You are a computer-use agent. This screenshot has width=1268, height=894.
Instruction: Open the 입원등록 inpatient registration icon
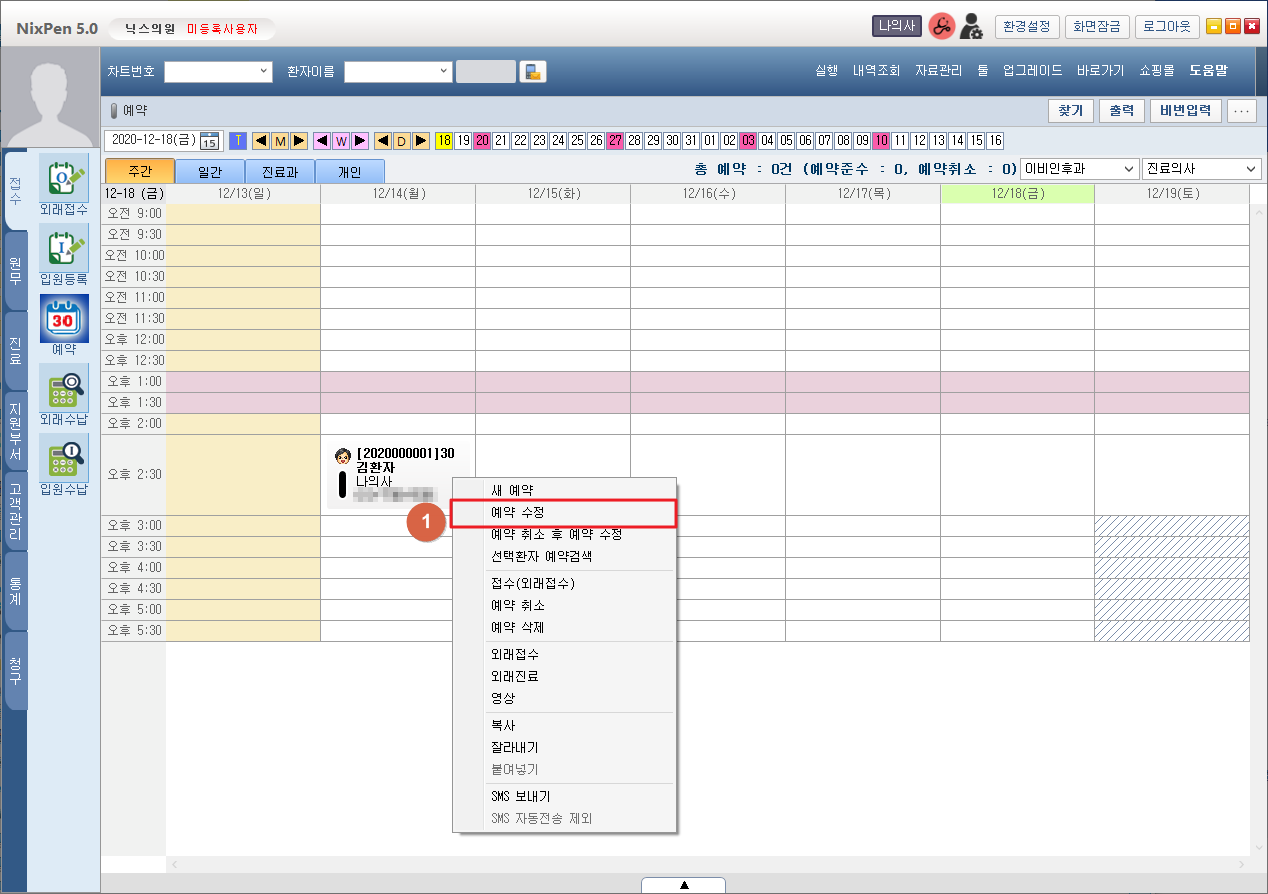coord(64,248)
